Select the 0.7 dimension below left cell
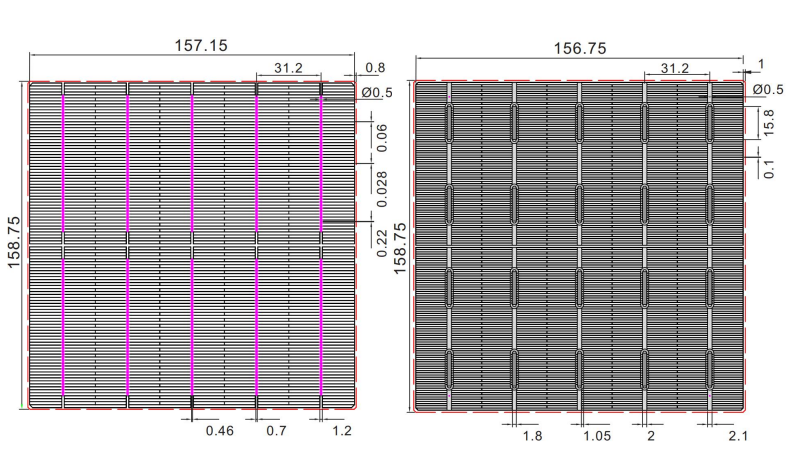The width and height of the screenshot is (786, 469). pos(277,430)
